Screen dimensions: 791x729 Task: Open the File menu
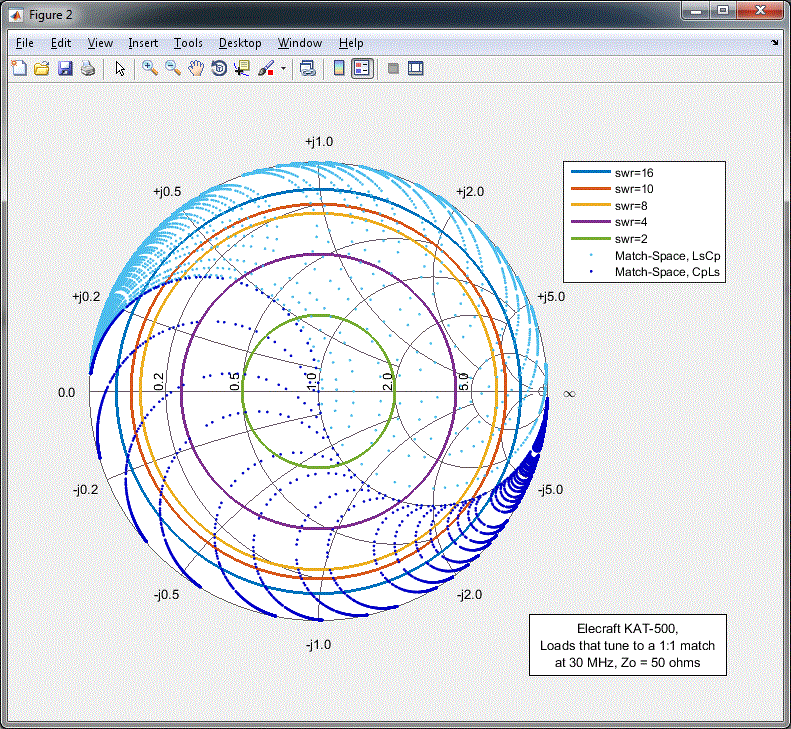point(25,43)
